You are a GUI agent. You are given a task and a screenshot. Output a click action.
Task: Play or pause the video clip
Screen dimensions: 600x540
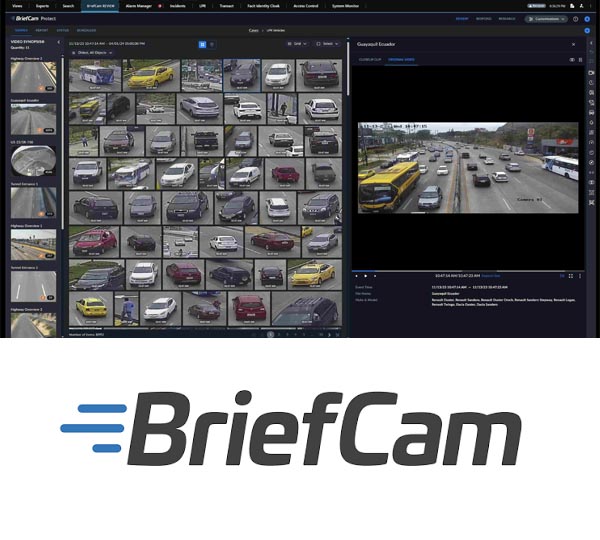click(365, 276)
